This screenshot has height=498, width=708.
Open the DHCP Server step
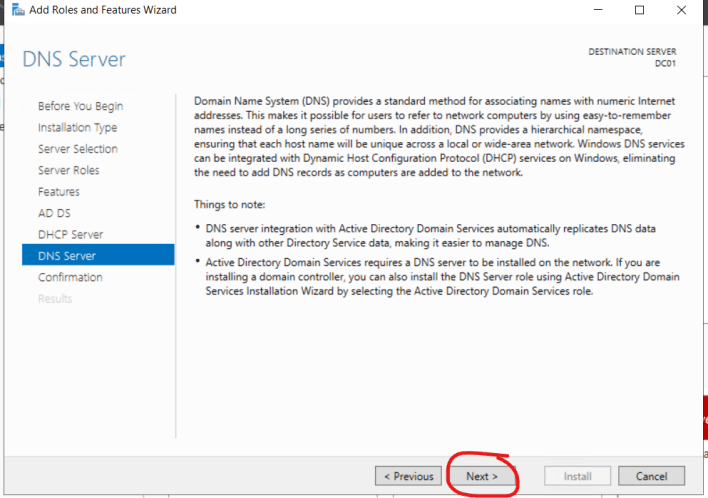[70, 234]
